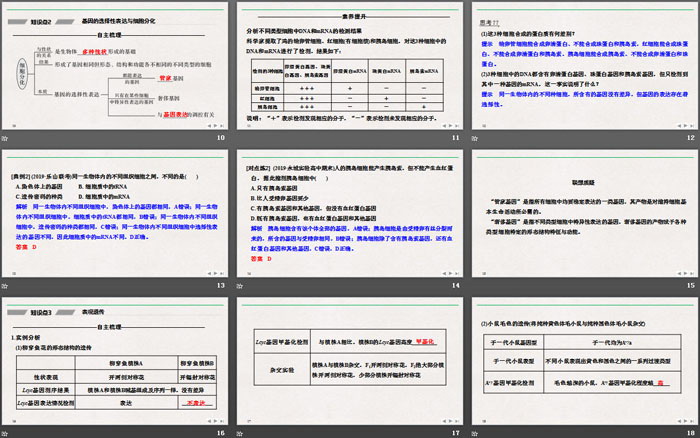The image size is (700, 438).
Task: Select slide 14 thumbnail with the practice question
Action: pos(350,213)
